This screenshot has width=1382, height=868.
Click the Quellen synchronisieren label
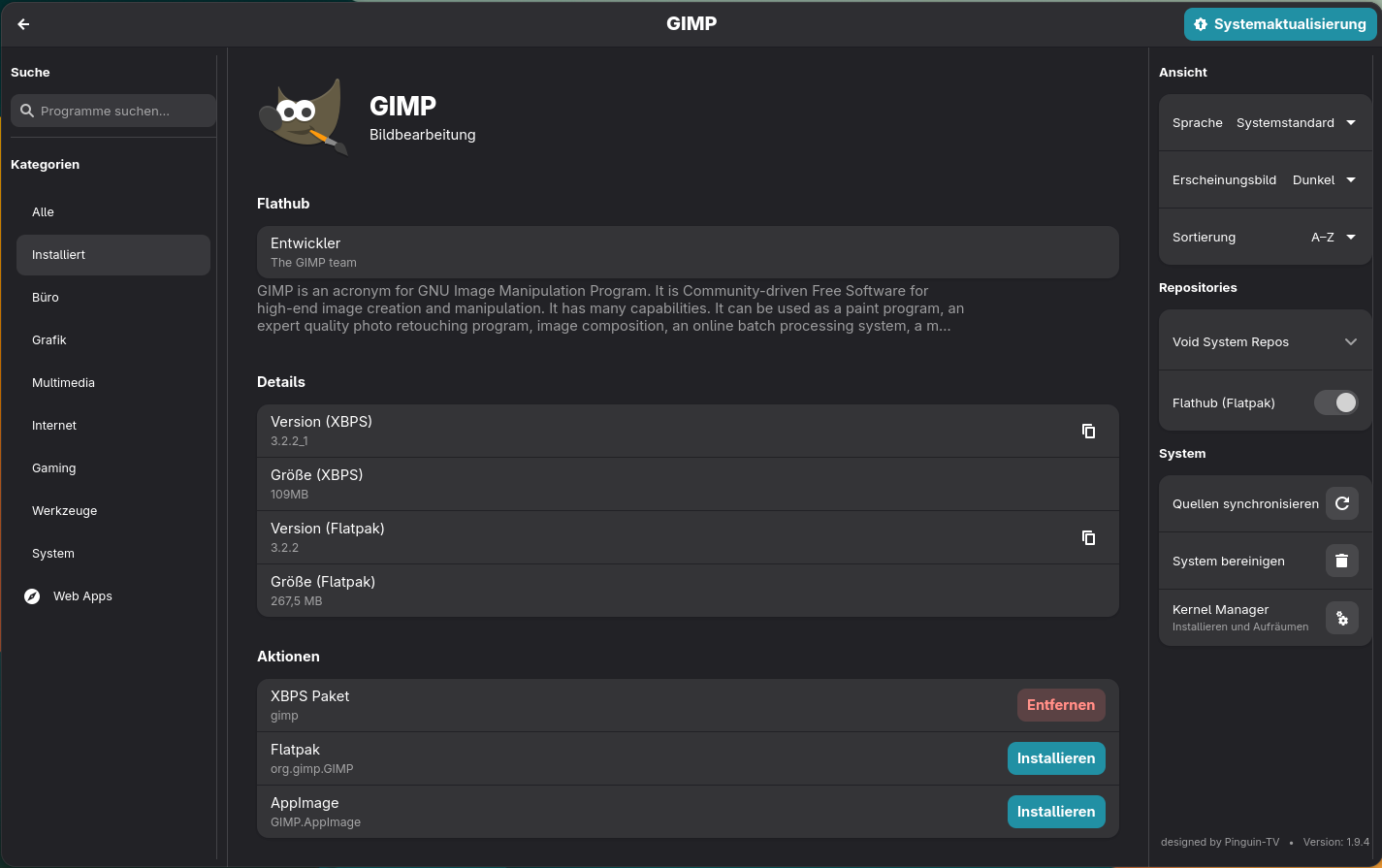1245,504
